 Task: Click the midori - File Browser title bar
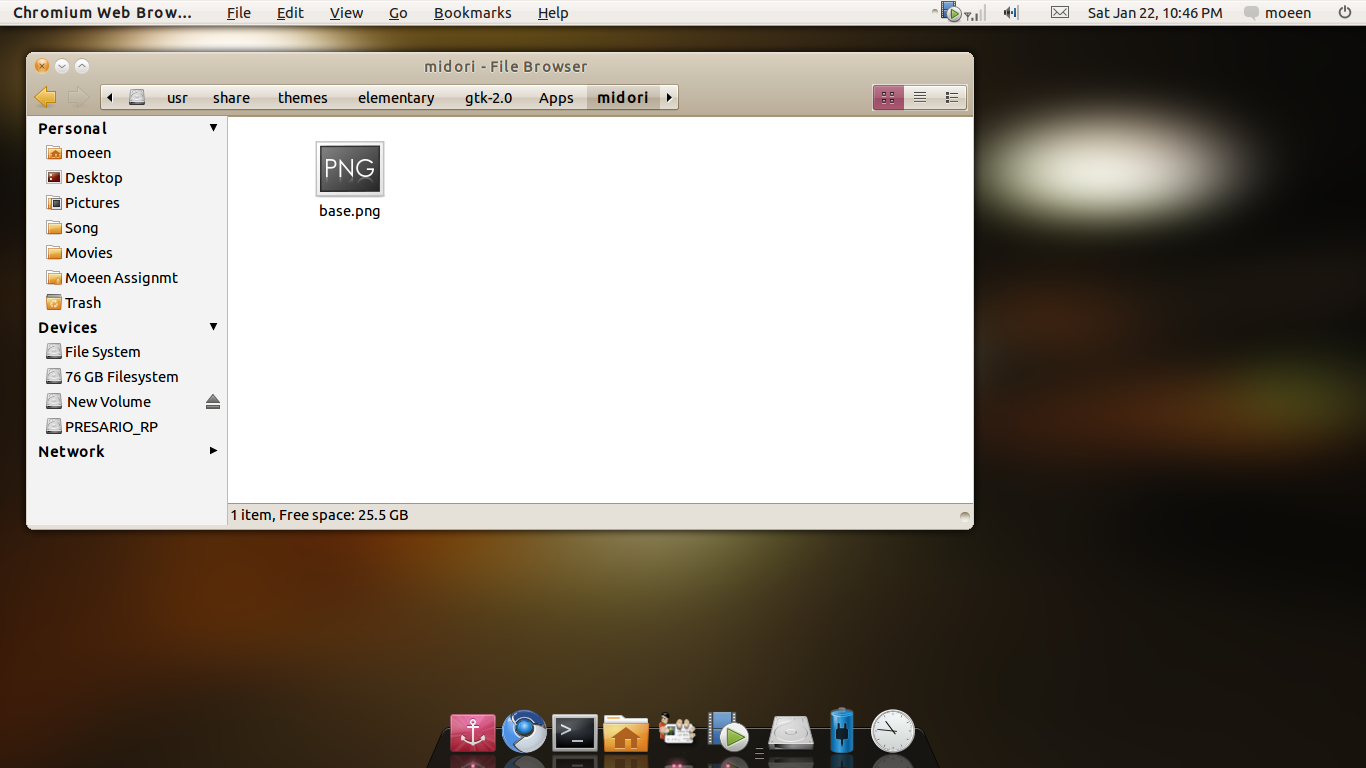tap(506, 66)
